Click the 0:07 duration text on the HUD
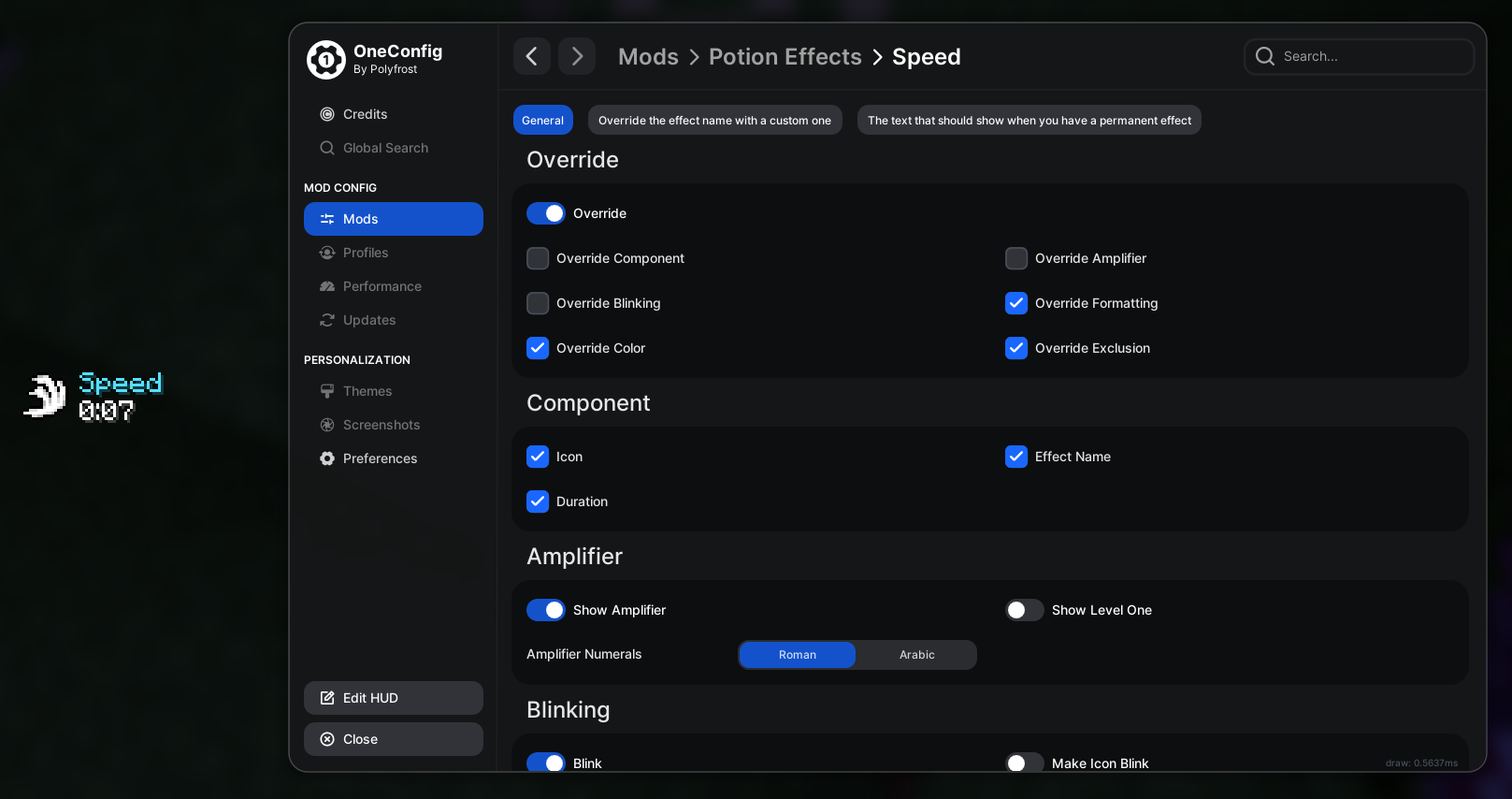 [107, 411]
